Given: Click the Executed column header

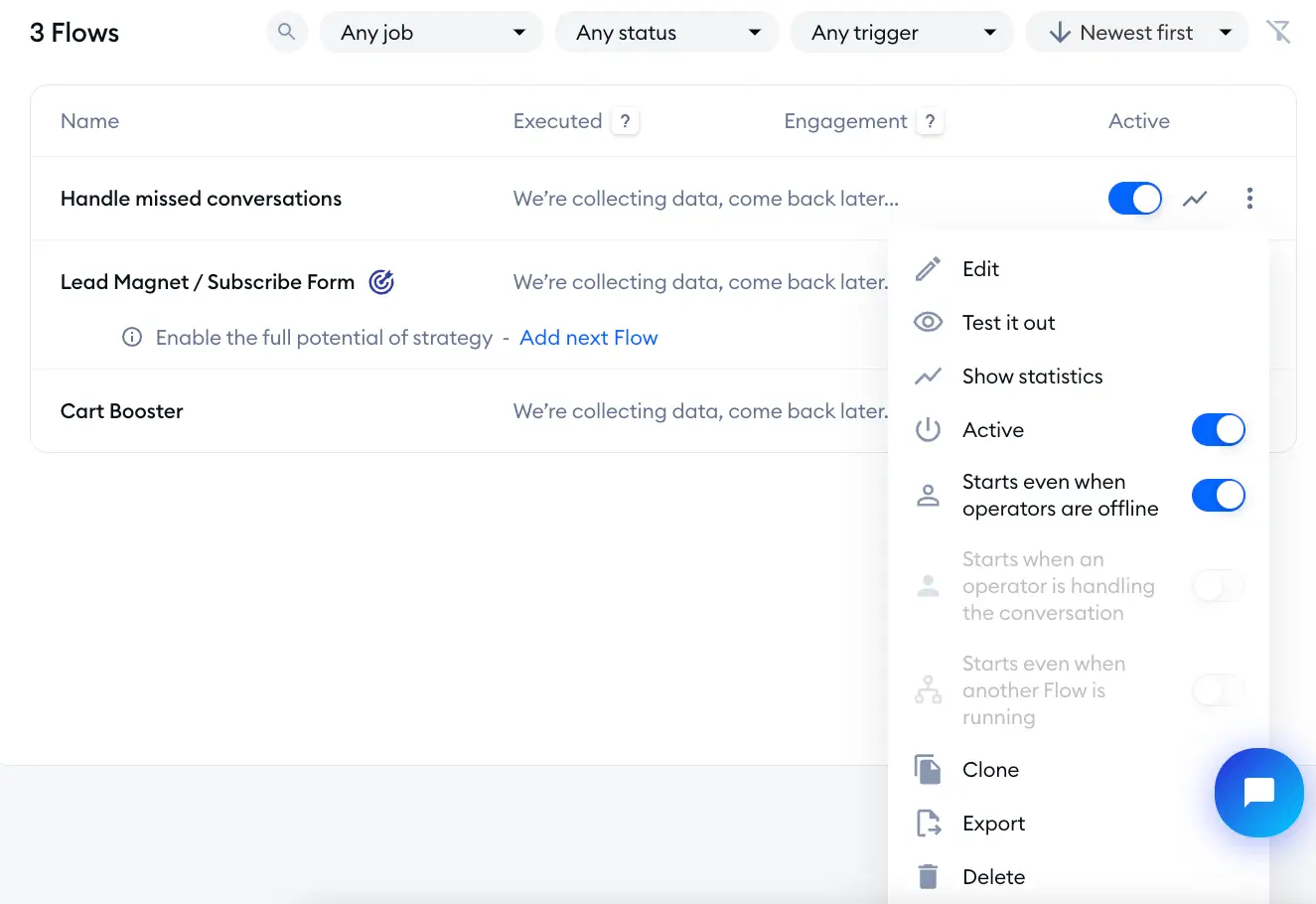Looking at the screenshot, I should pyautogui.click(x=557, y=121).
